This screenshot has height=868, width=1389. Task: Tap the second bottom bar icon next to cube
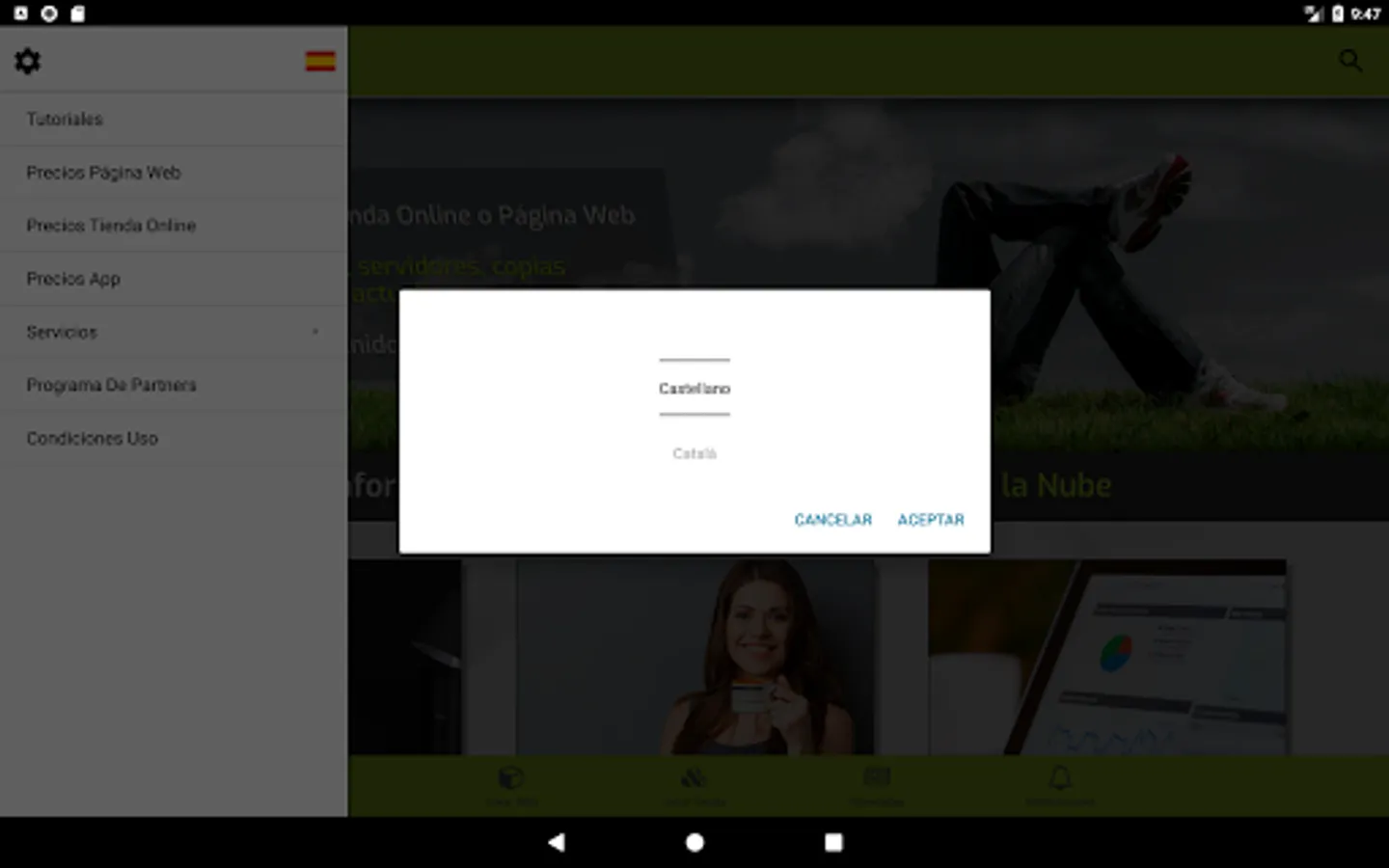tap(694, 777)
